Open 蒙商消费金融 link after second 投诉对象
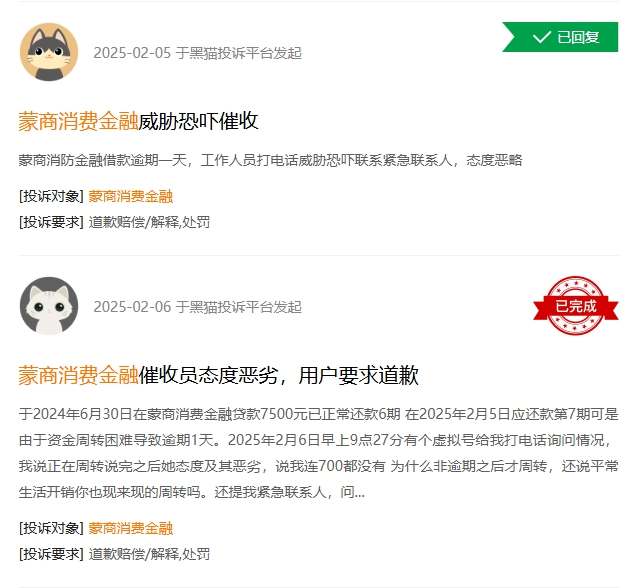 click(130, 528)
